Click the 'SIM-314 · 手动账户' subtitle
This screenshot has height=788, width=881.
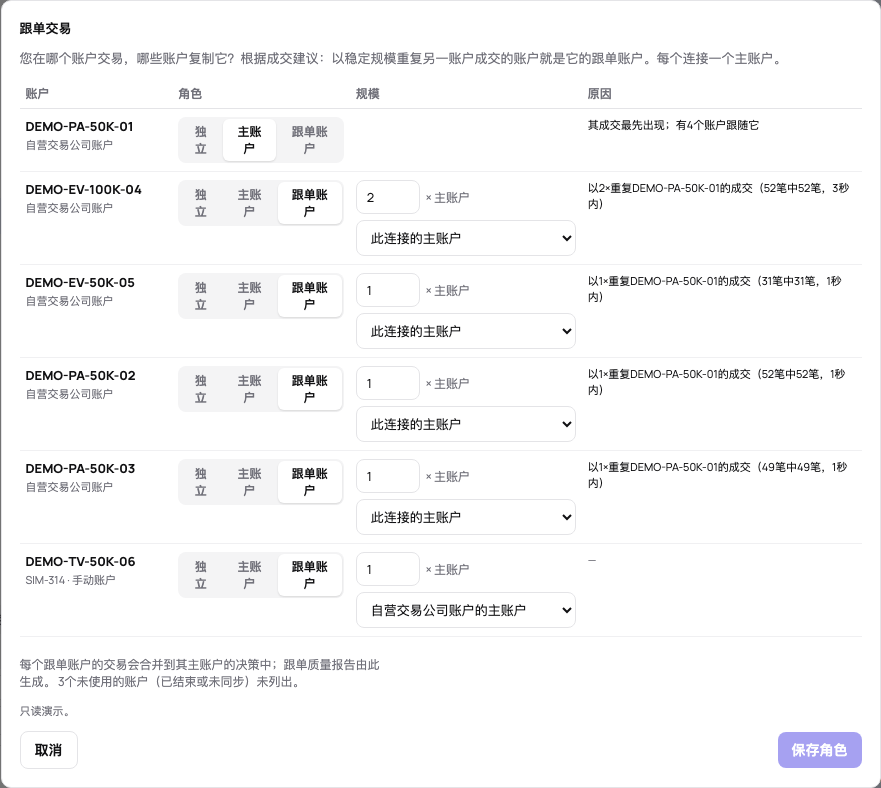point(70,580)
